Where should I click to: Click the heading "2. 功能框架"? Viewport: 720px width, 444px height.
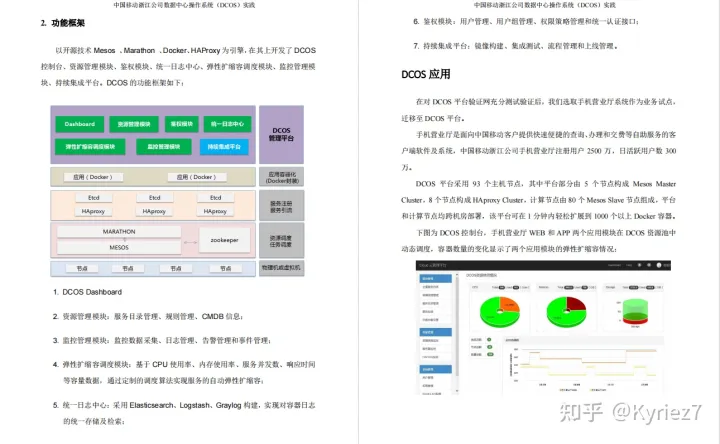click(62, 23)
